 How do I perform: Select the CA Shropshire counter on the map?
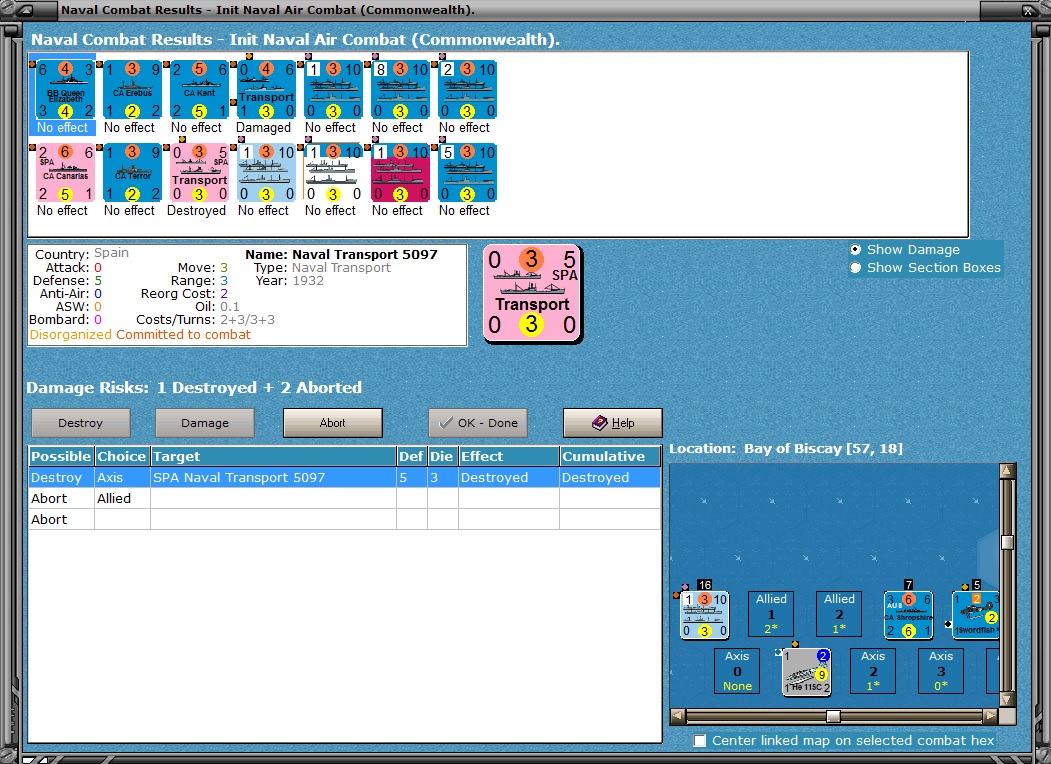[x=908, y=615]
